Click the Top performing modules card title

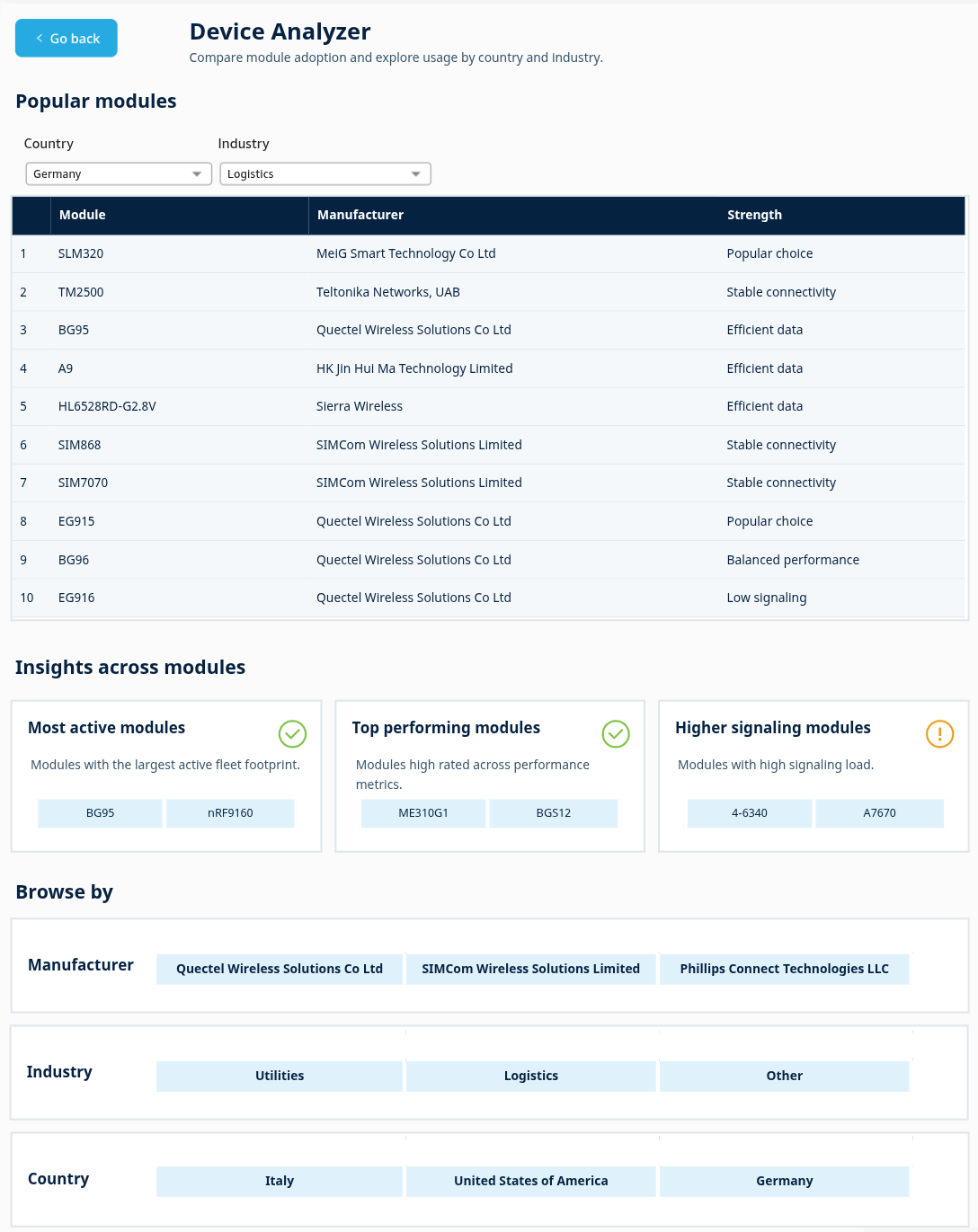click(x=446, y=728)
